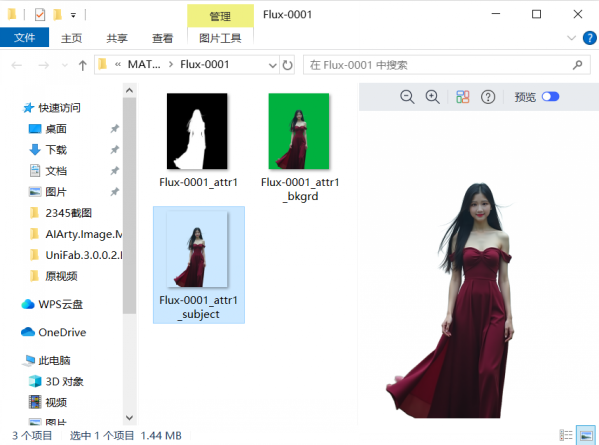Open the colorful grid layout icon

[463, 97]
